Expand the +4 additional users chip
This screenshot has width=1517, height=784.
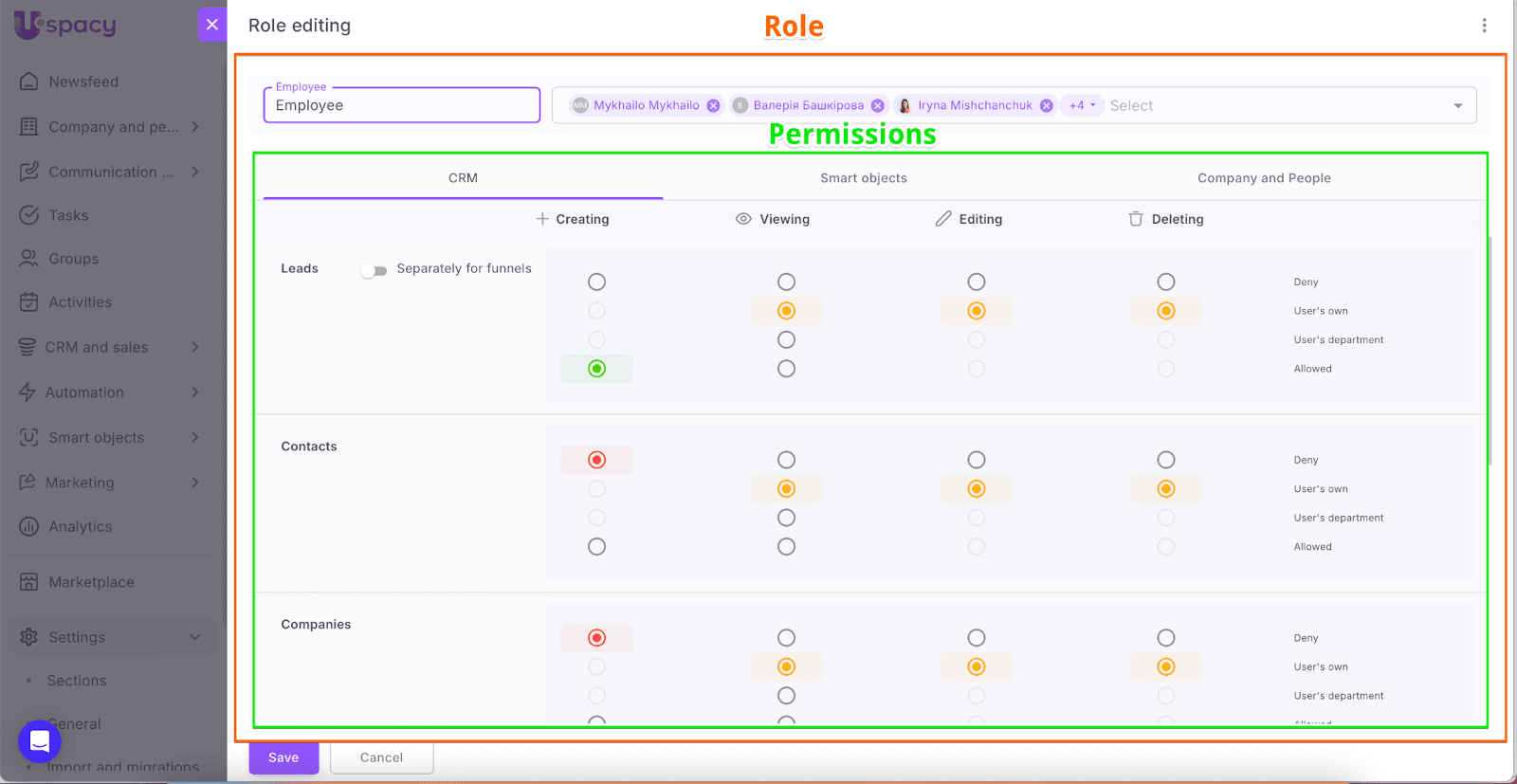[1082, 106]
